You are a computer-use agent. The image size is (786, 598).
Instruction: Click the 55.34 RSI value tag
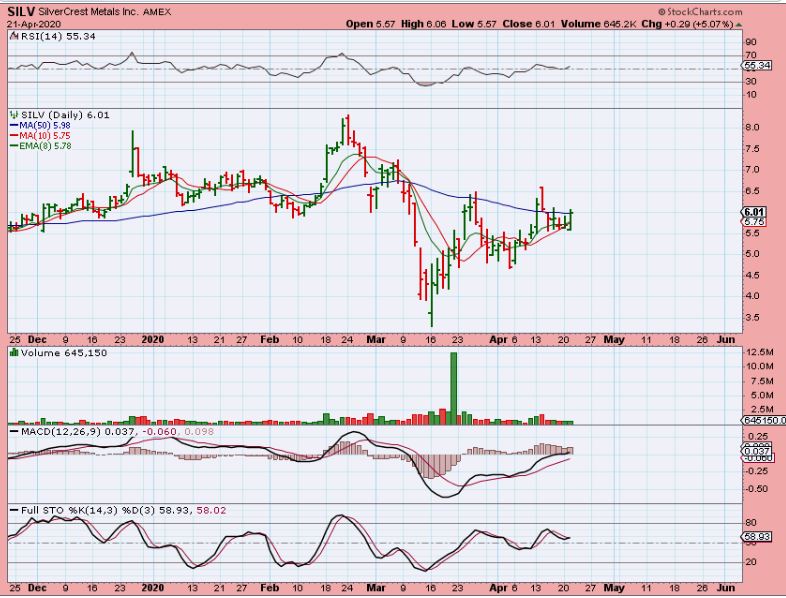click(x=755, y=65)
